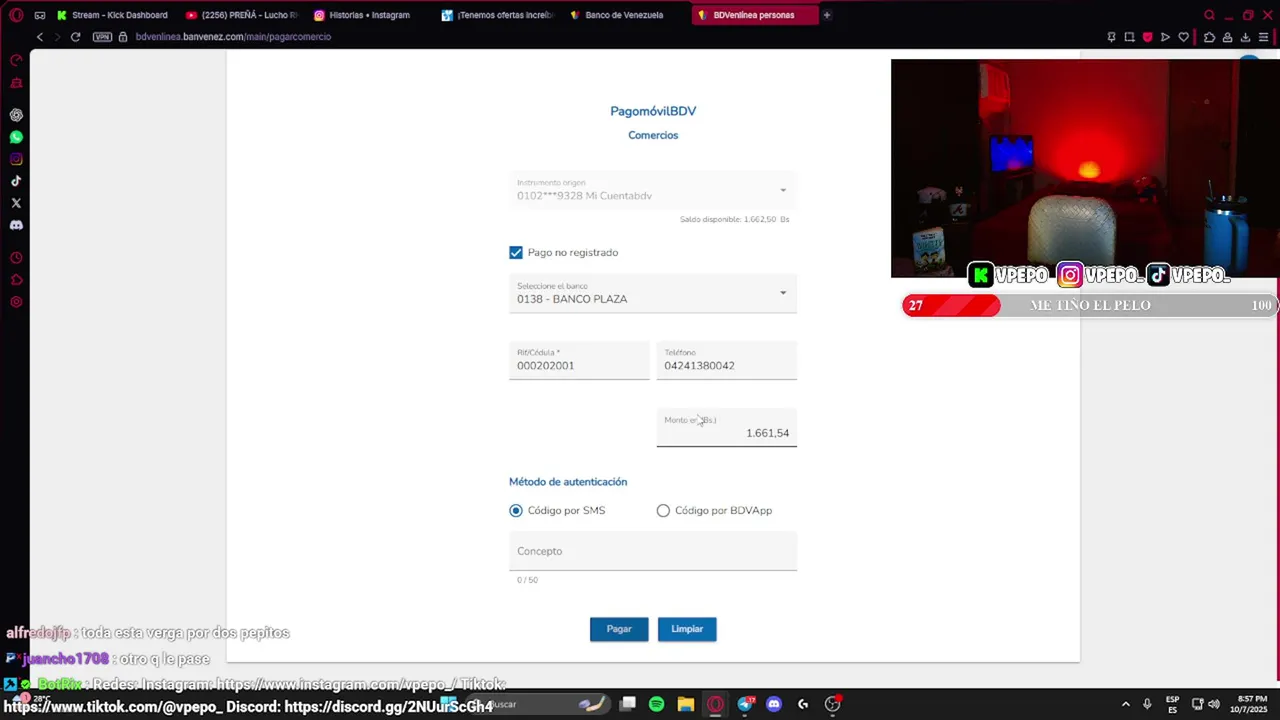This screenshot has width=1280, height=720.
Task: Click the volume icon in system tray
Action: 1213,704
